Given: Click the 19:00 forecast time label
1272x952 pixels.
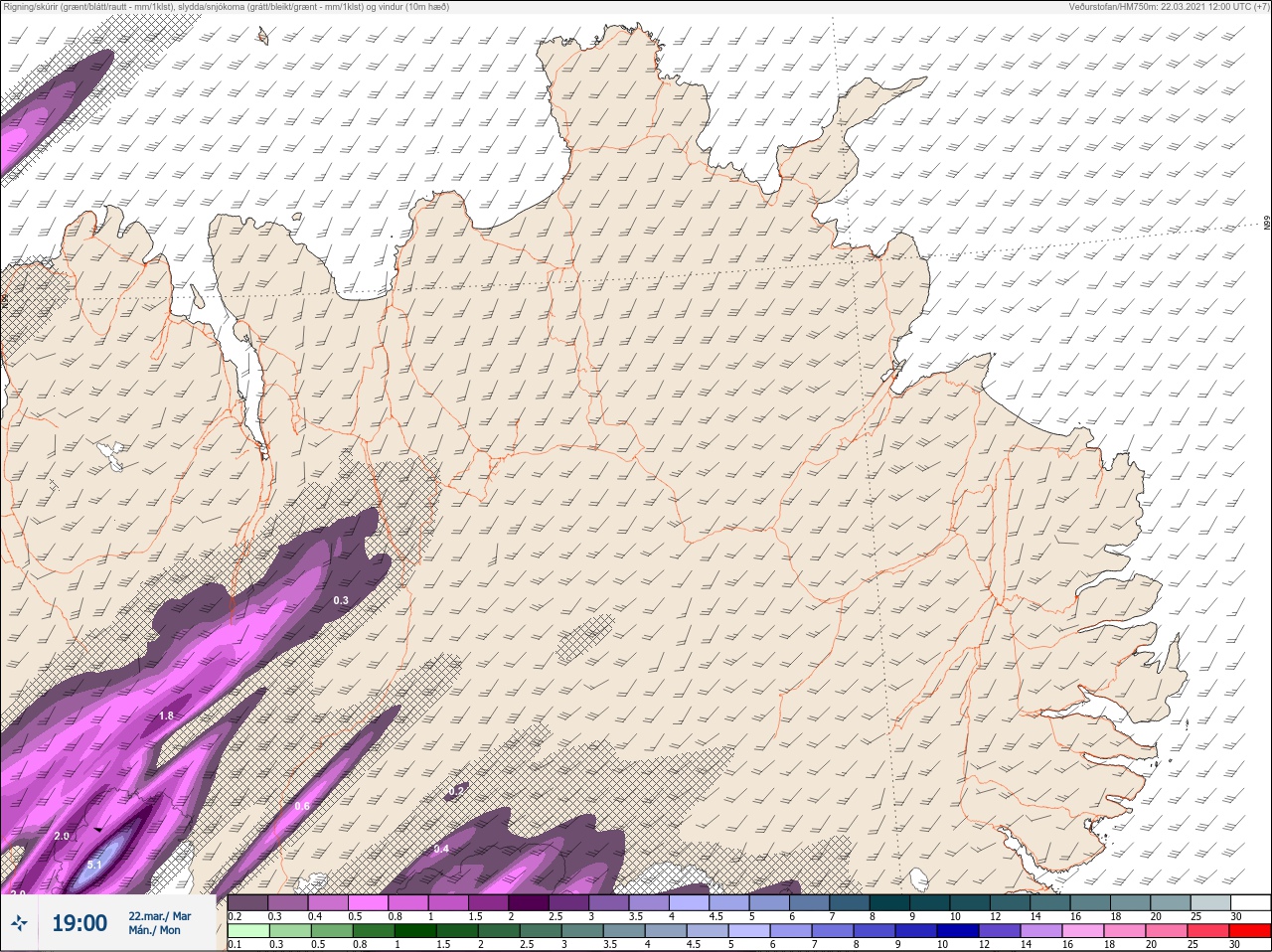Looking at the screenshot, I should pyautogui.click(x=79, y=924).
